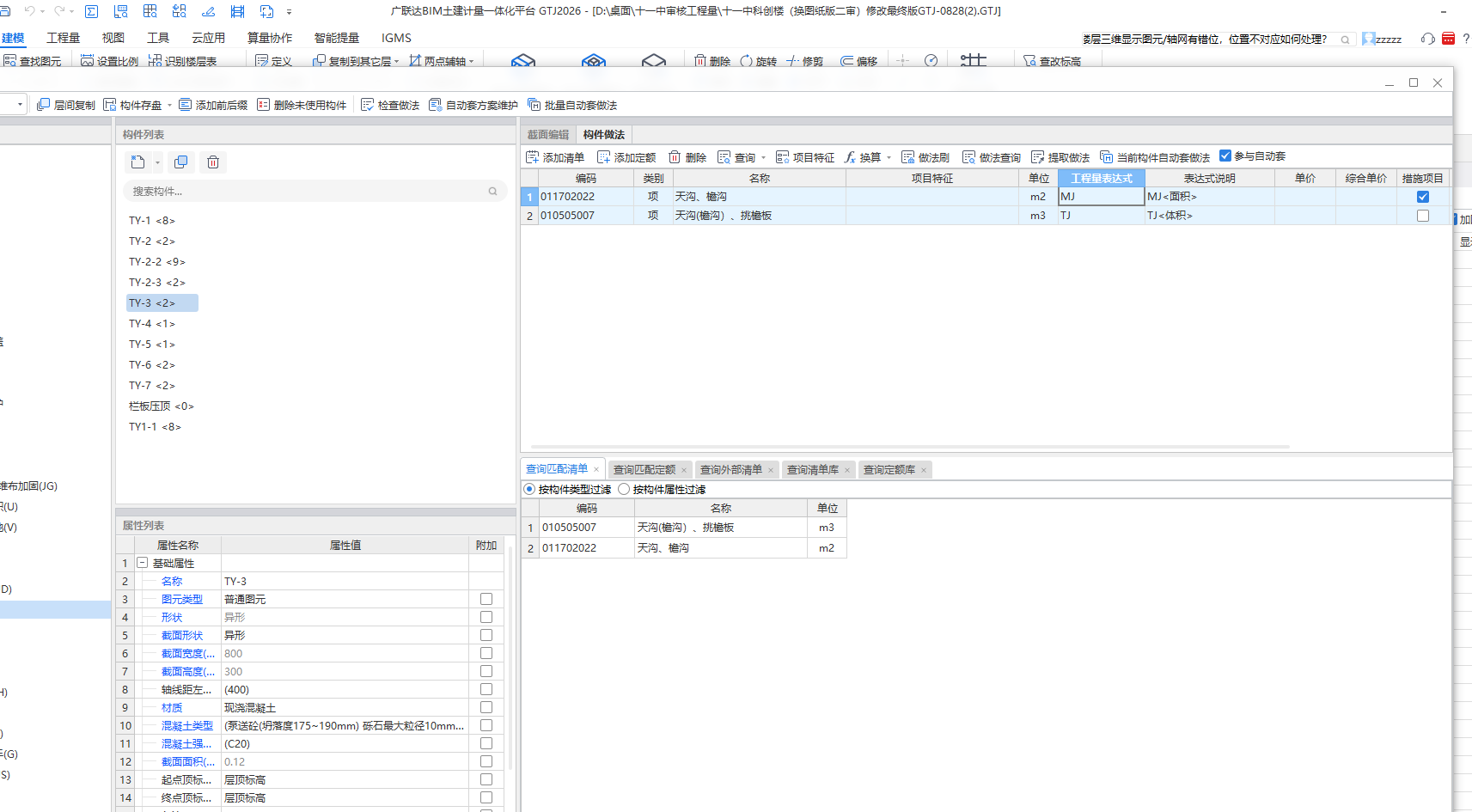The image size is (1472, 812).
Task: Check the 附加 box for 截面宽度 row
Action: (486, 653)
